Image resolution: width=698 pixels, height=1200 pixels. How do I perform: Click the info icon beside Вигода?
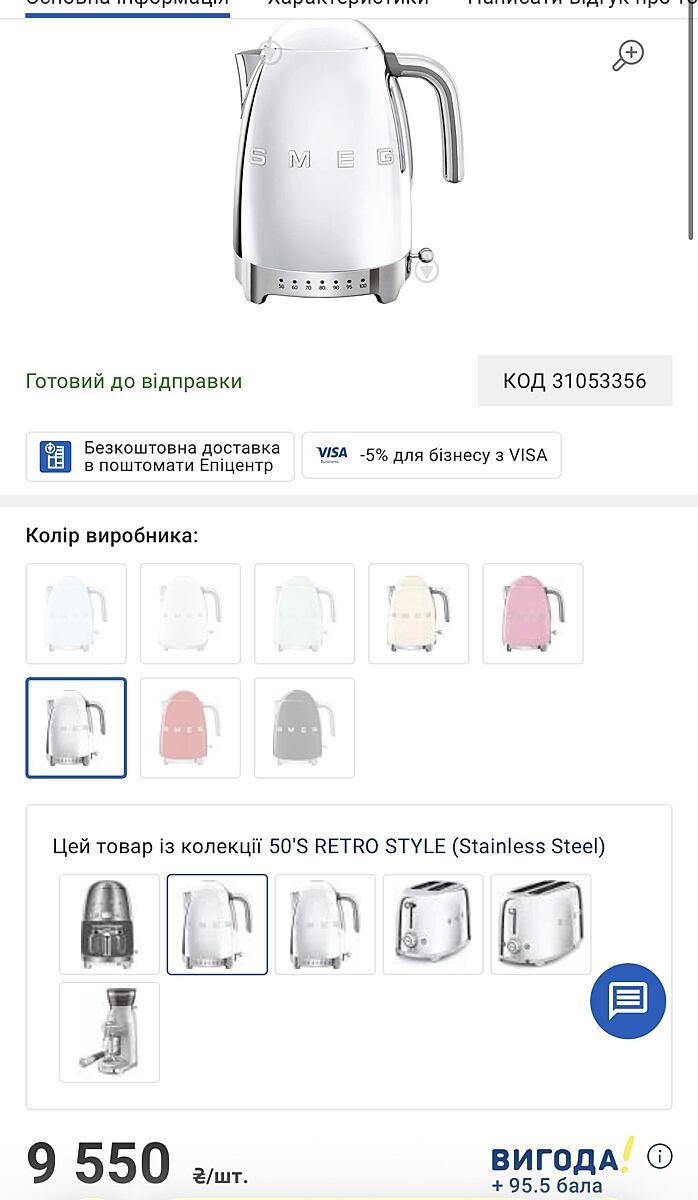click(x=660, y=1157)
